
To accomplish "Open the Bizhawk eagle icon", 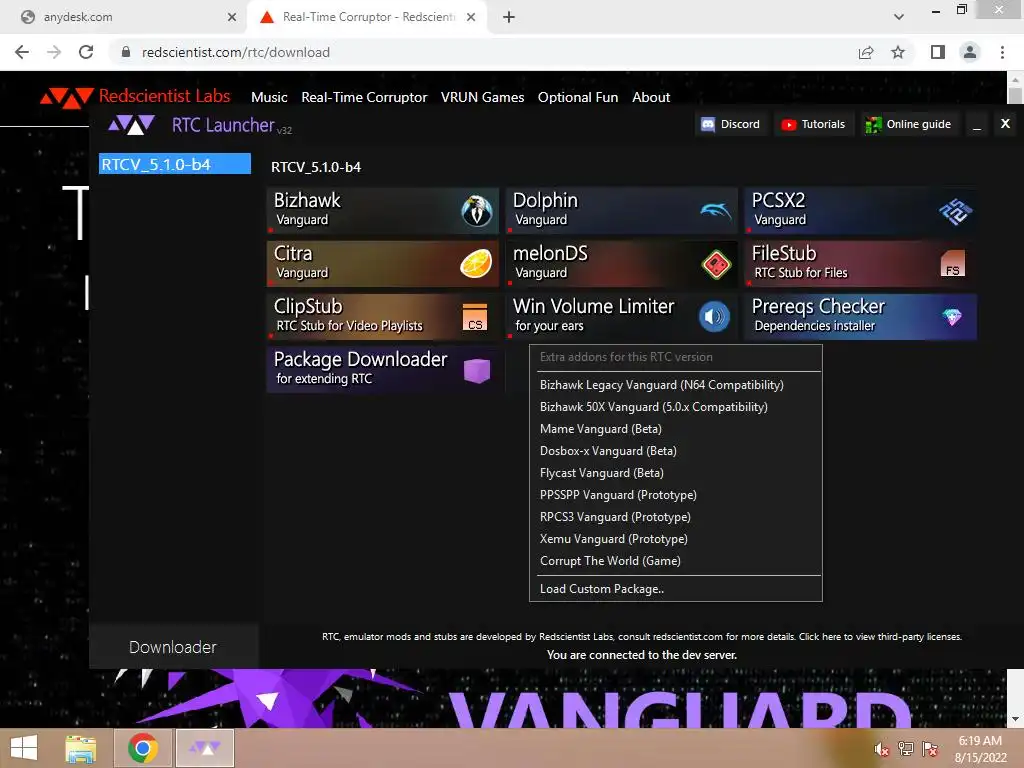I will click(477, 211).
